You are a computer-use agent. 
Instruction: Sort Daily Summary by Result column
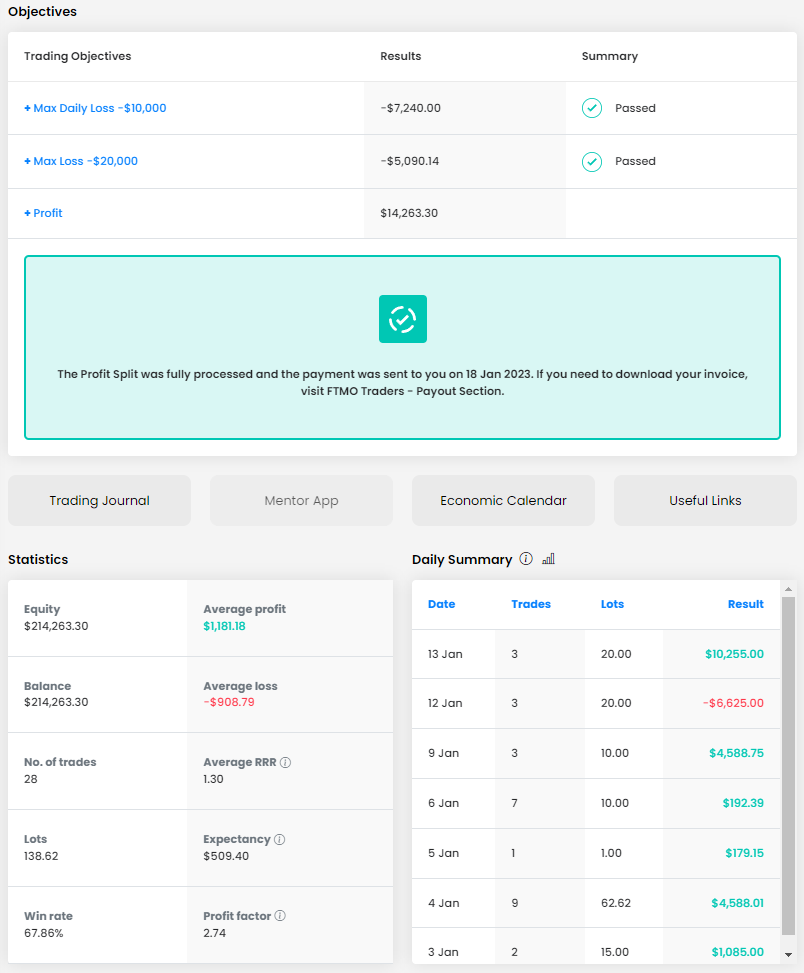click(745, 604)
